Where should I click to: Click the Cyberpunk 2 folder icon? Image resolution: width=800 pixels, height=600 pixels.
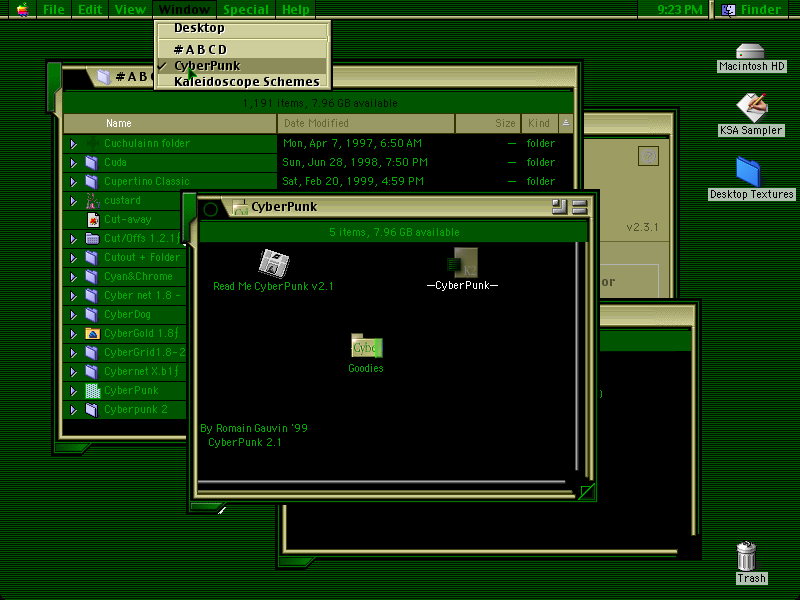tap(92, 410)
